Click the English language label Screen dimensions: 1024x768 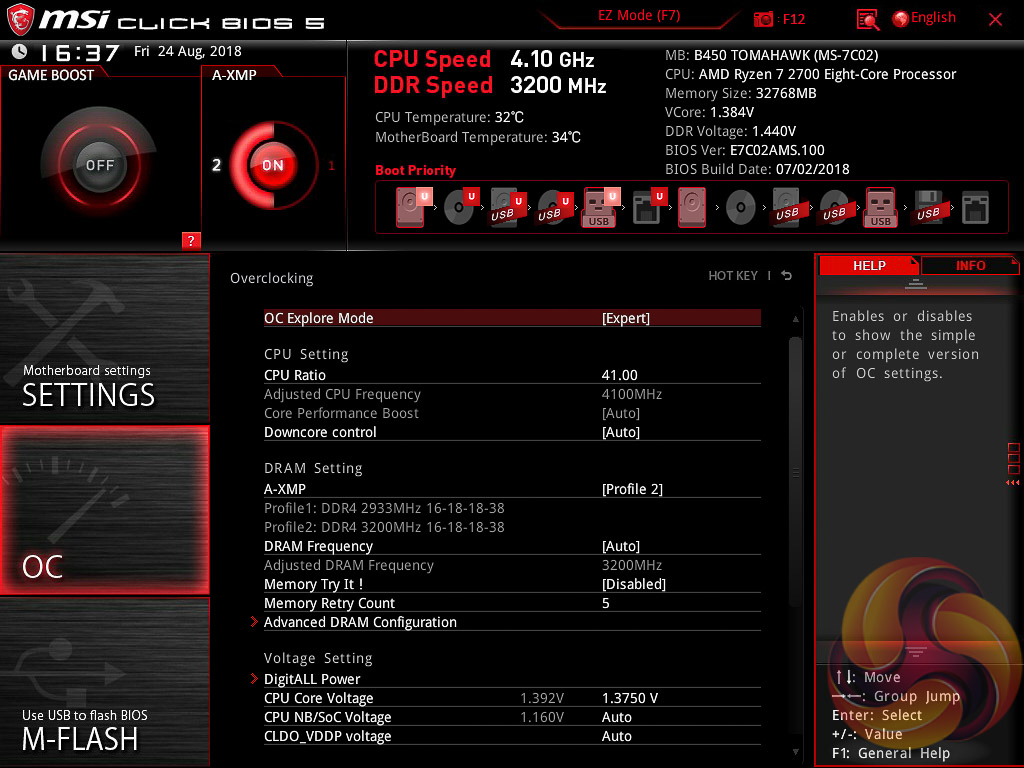point(933,18)
